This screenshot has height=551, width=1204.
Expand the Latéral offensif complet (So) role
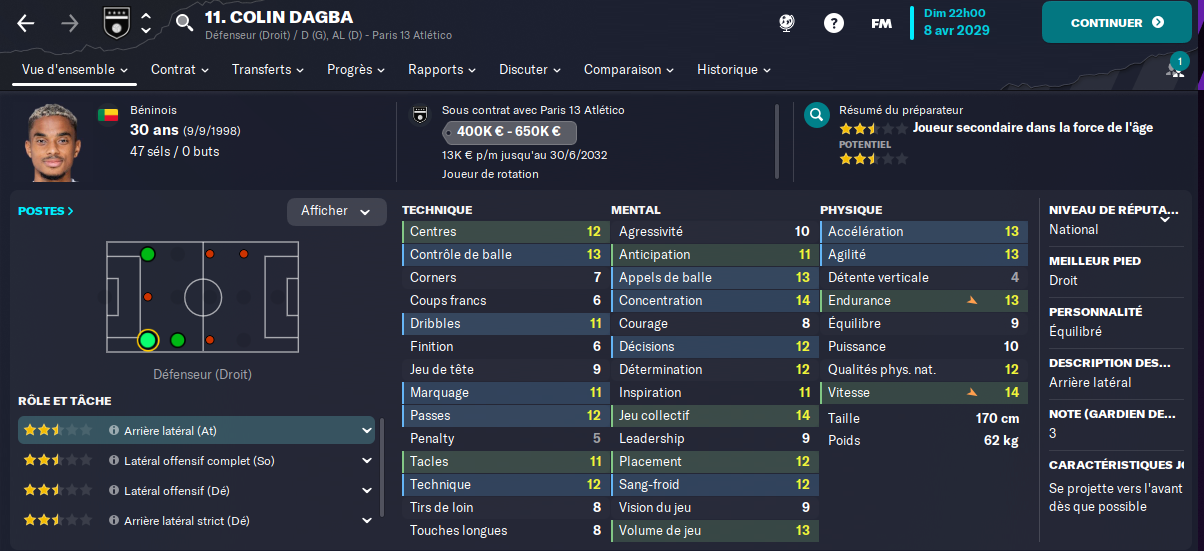[367, 461]
